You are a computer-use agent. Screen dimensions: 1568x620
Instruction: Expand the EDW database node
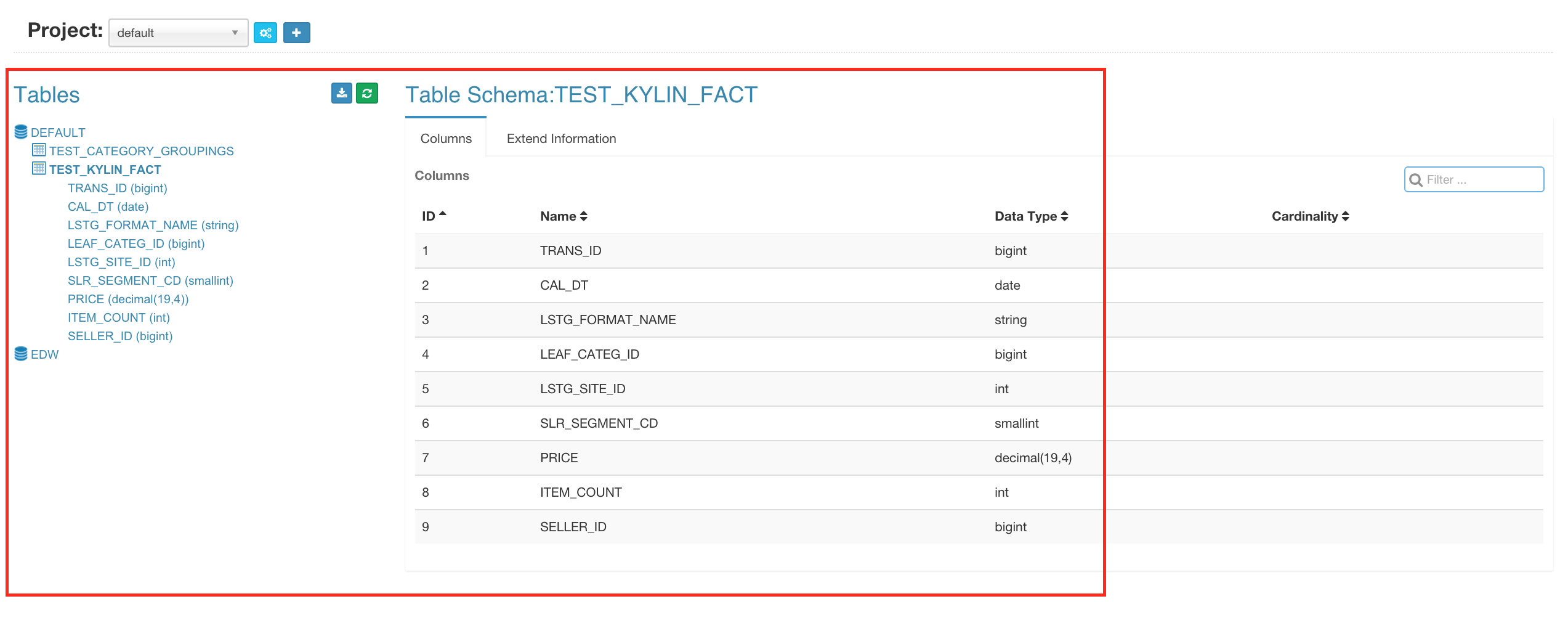pos(44,354)
